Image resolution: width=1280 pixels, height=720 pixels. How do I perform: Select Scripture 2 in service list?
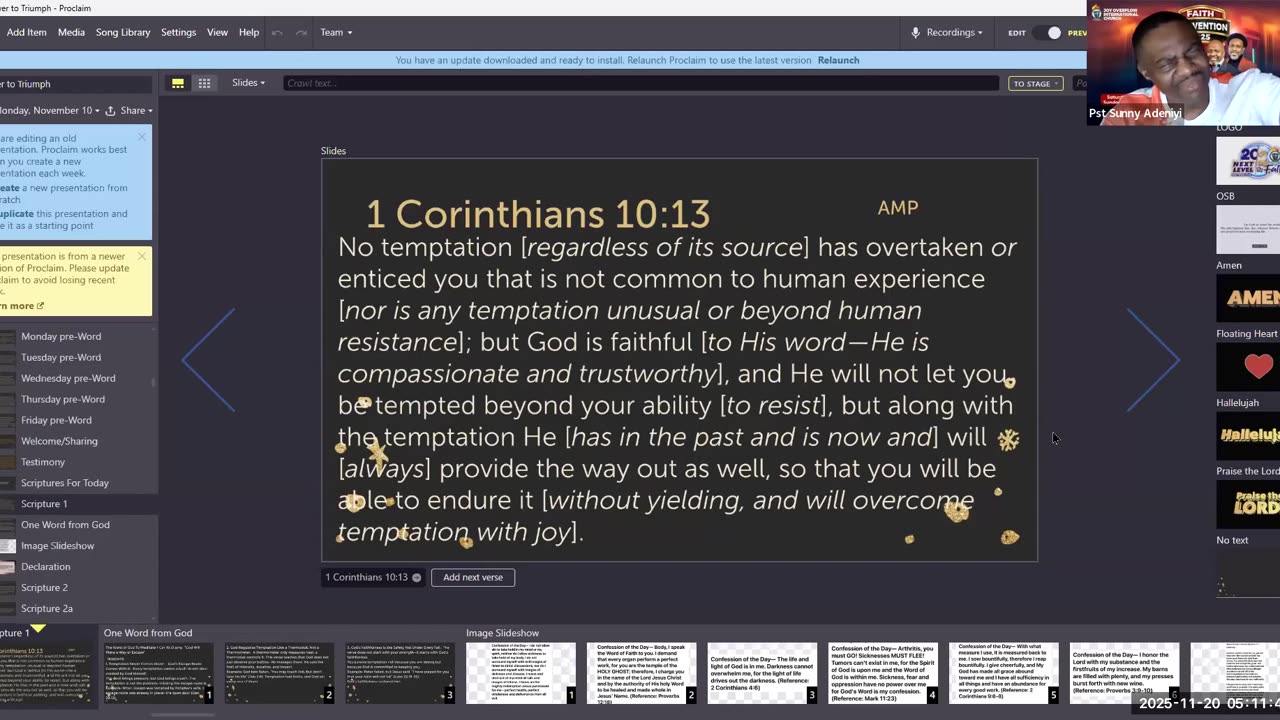point(44,588)
